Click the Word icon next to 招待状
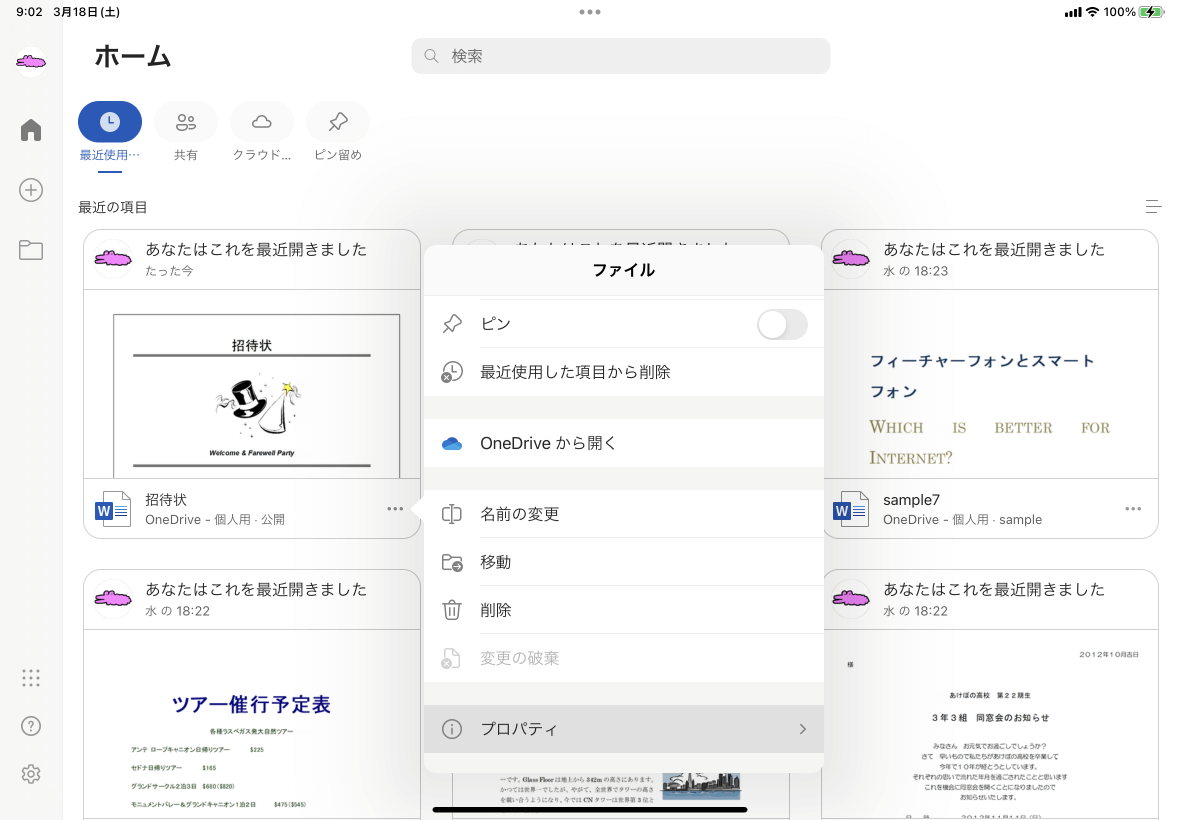 112,509
